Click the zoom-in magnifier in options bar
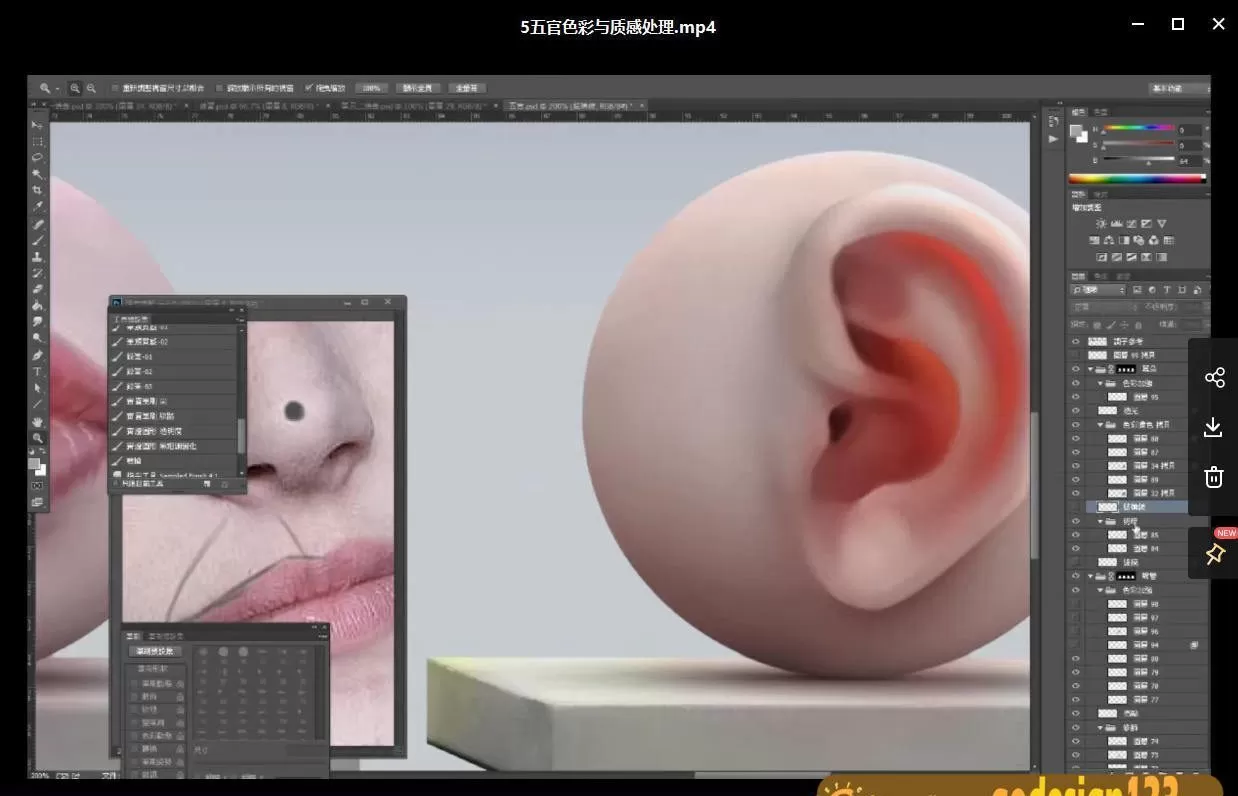This screenshot has width=1238, height=796. [74, 88]
